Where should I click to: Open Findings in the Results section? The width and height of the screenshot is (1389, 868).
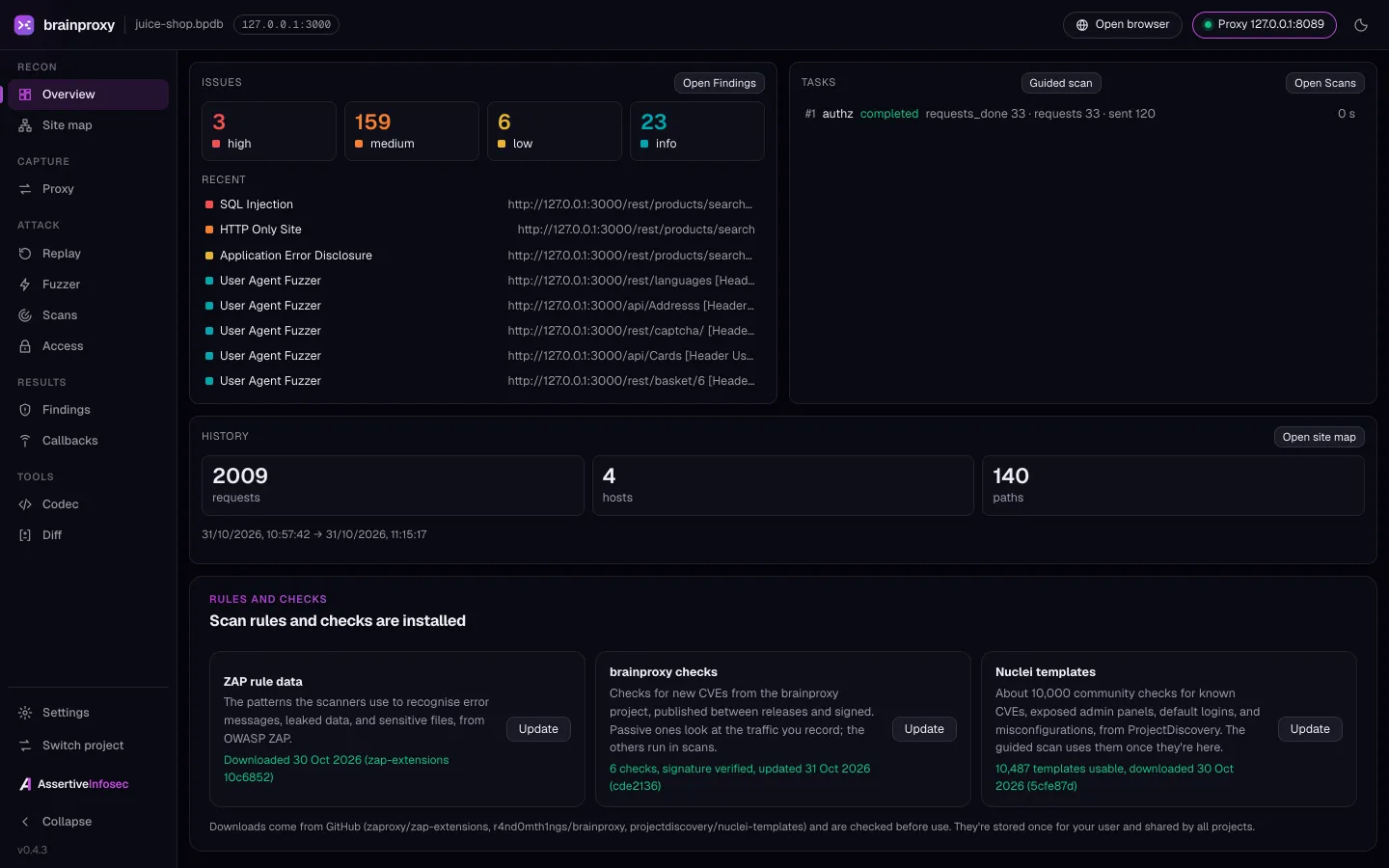[88, 410]
